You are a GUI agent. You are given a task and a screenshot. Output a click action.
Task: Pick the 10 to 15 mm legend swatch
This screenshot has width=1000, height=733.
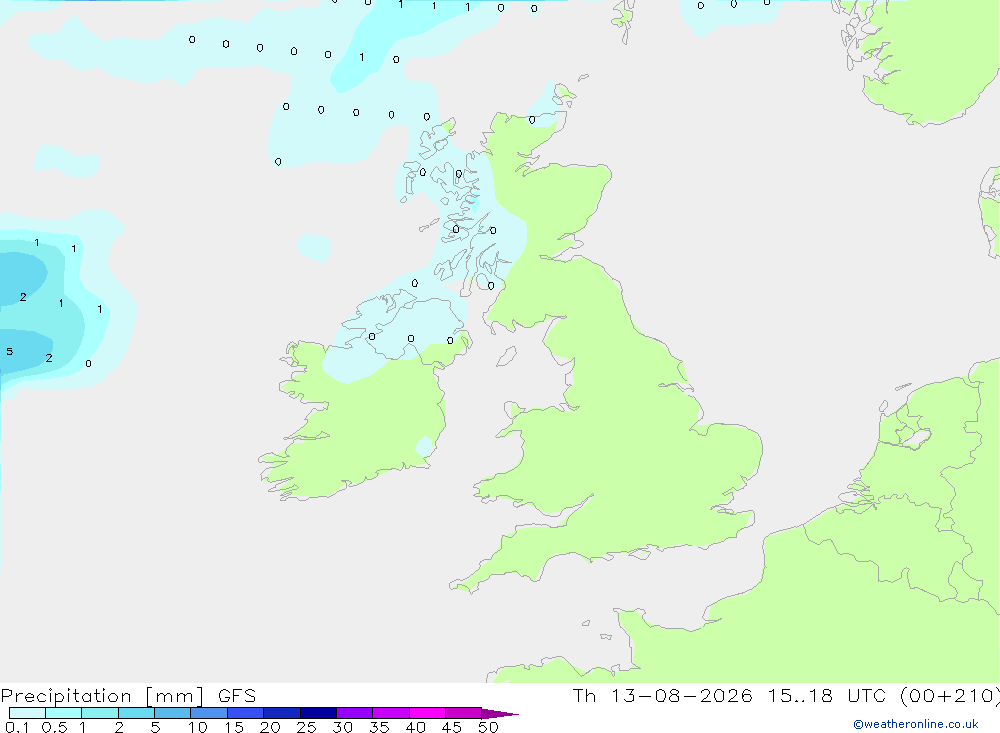click(x=209, y=713)
